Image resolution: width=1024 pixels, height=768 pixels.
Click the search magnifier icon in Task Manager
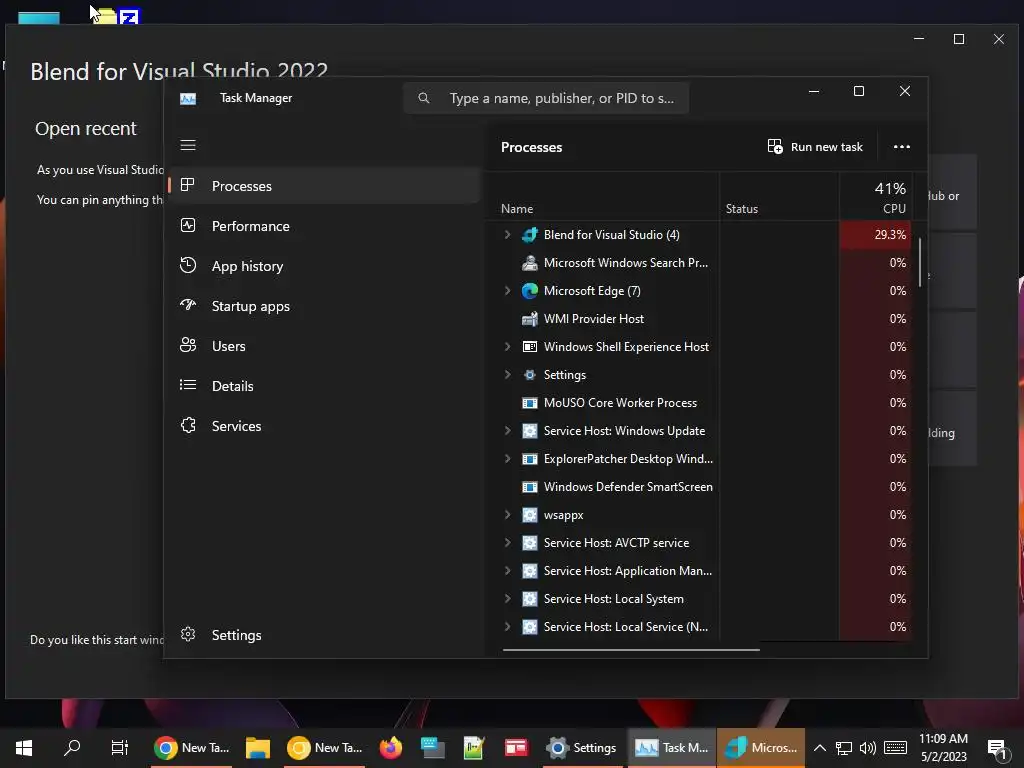pos(424,98)
